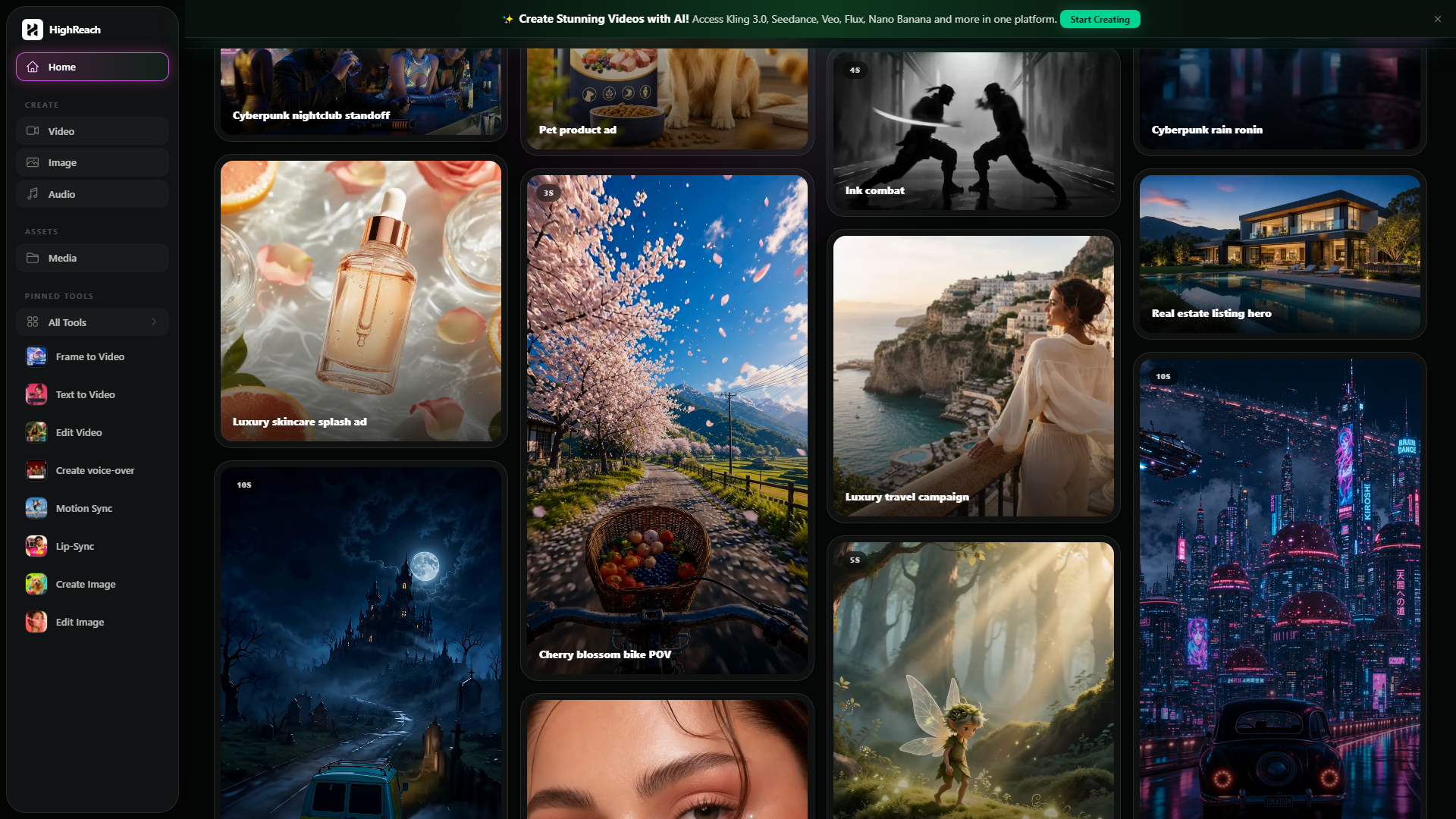The width and height of the screenshot is (1456, 819).
Task: Click the 3S duration badge on Cherry blossom
Action: 548,193
